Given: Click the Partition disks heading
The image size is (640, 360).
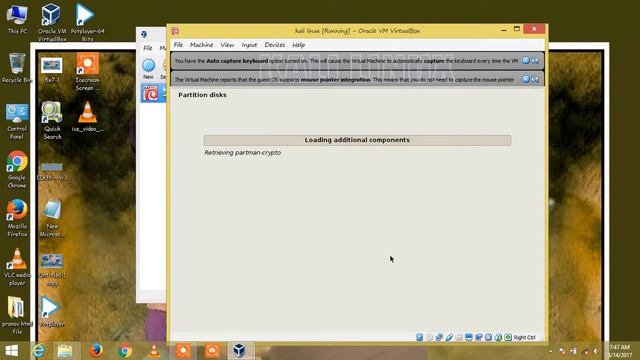Looking at the screenshot, I should coord(202,95).
